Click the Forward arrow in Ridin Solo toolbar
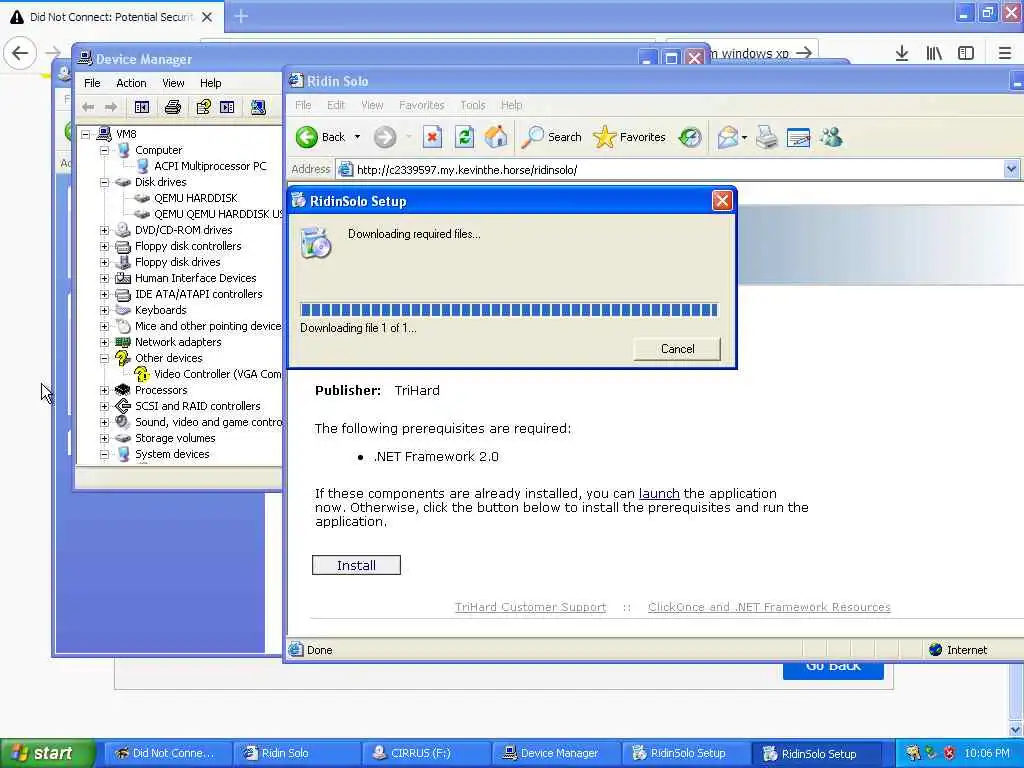Viewport: 1024px width, 768px height. [x=385, y=137]
